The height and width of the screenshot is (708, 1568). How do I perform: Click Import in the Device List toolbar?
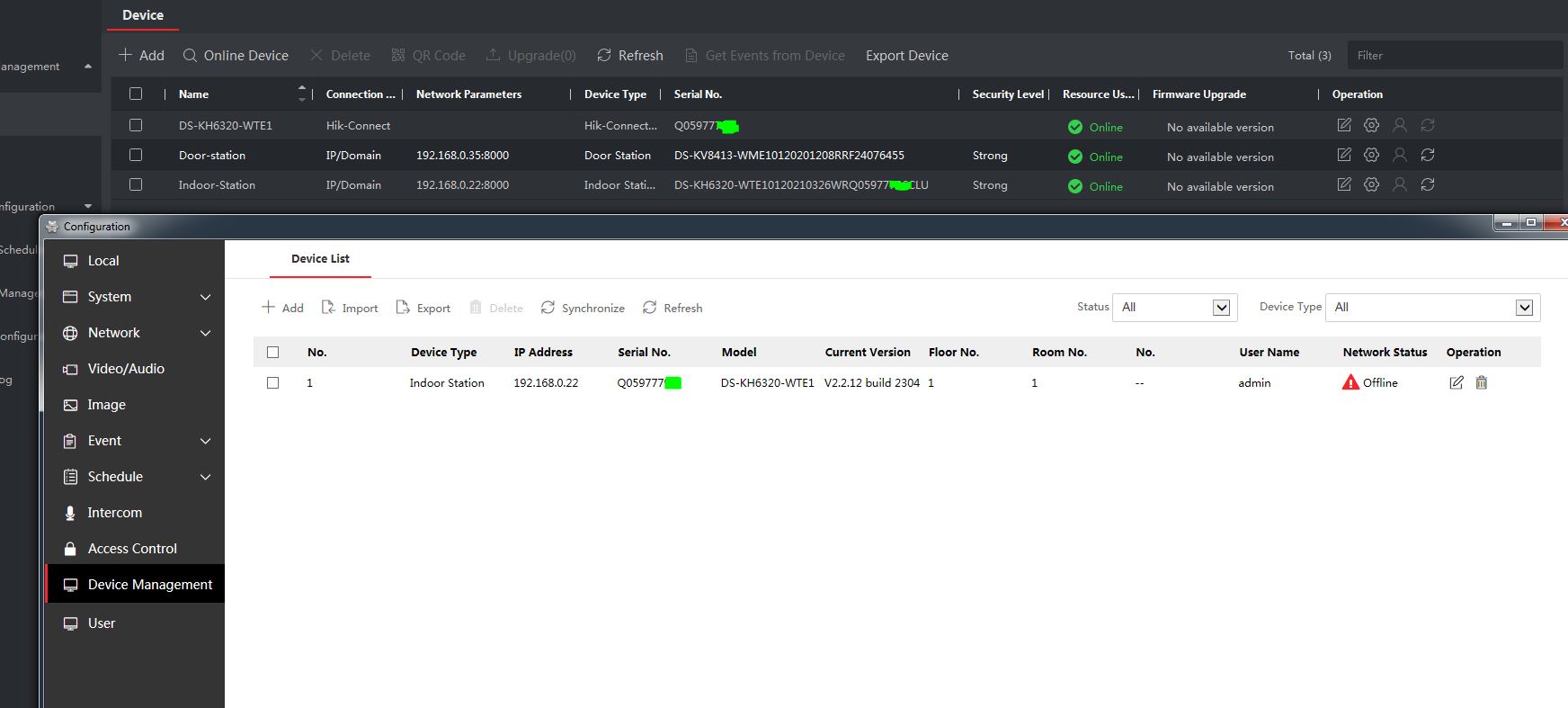pos(350,308)
